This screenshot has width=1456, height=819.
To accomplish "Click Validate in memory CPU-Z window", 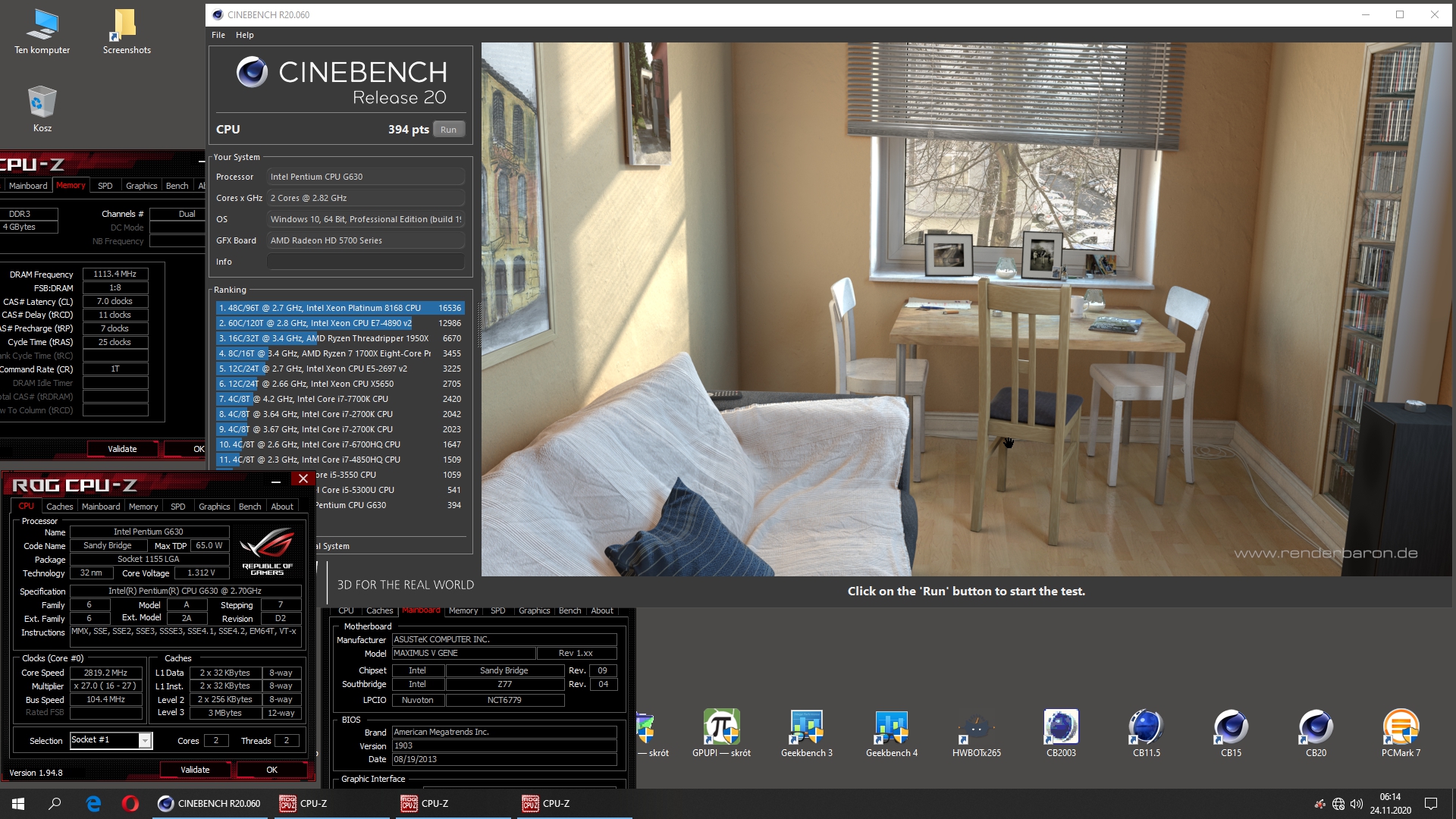I will 122,449.
